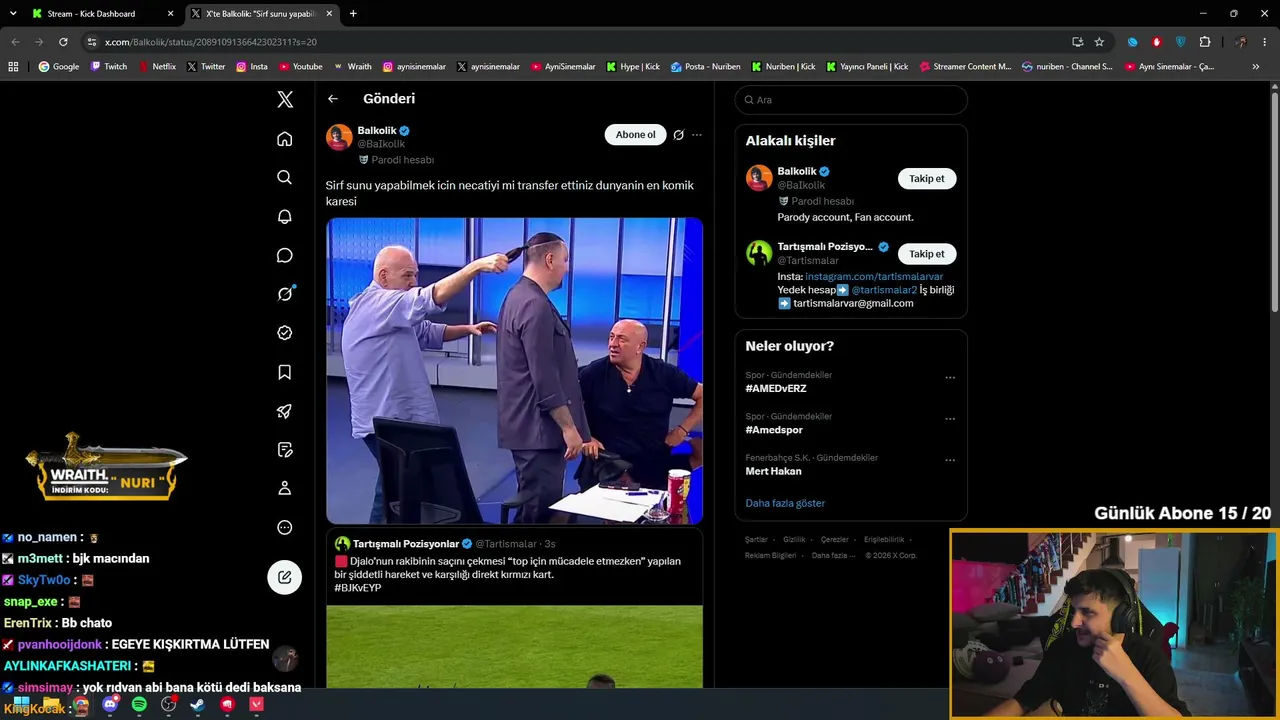1280x720 pixels.
Task: Open the quoted Tartışmalı Pozisyonlar post text
Action: [x=508, y=574]
